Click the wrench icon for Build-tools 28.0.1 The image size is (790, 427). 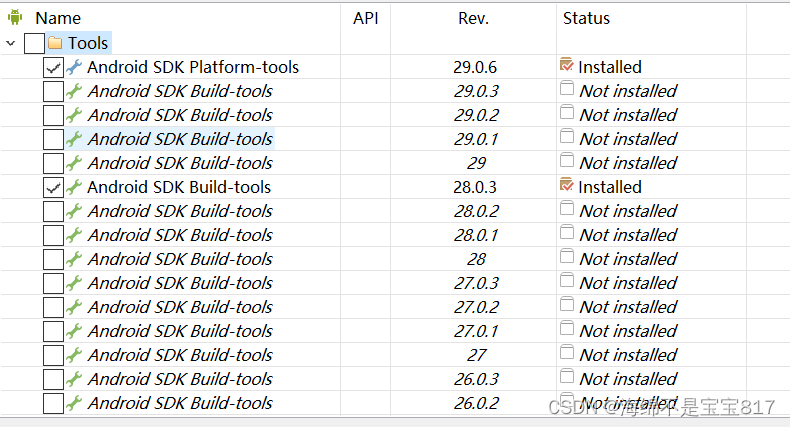click(74, 235)
